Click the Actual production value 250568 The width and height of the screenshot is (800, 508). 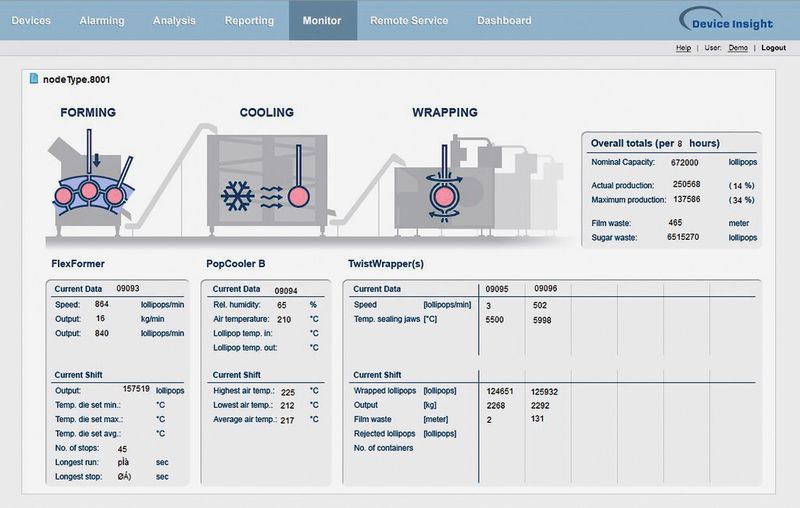pyautogui.click(x=686, y=184)
